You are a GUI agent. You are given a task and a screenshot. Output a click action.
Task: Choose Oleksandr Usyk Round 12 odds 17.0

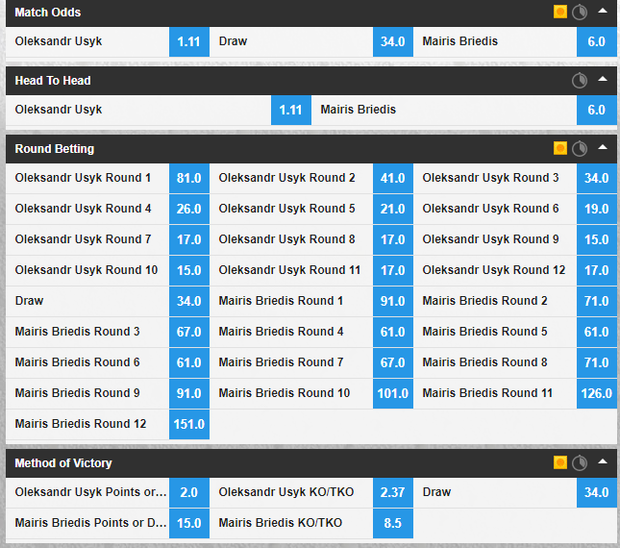[x=596, y=270]
